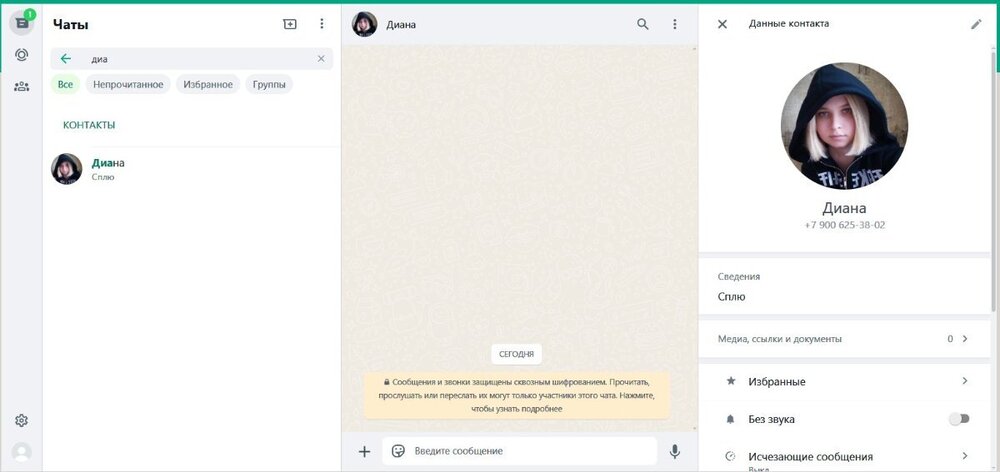Record a voice message with microphone
The image size is (1000, 472).
click(675, 451)
